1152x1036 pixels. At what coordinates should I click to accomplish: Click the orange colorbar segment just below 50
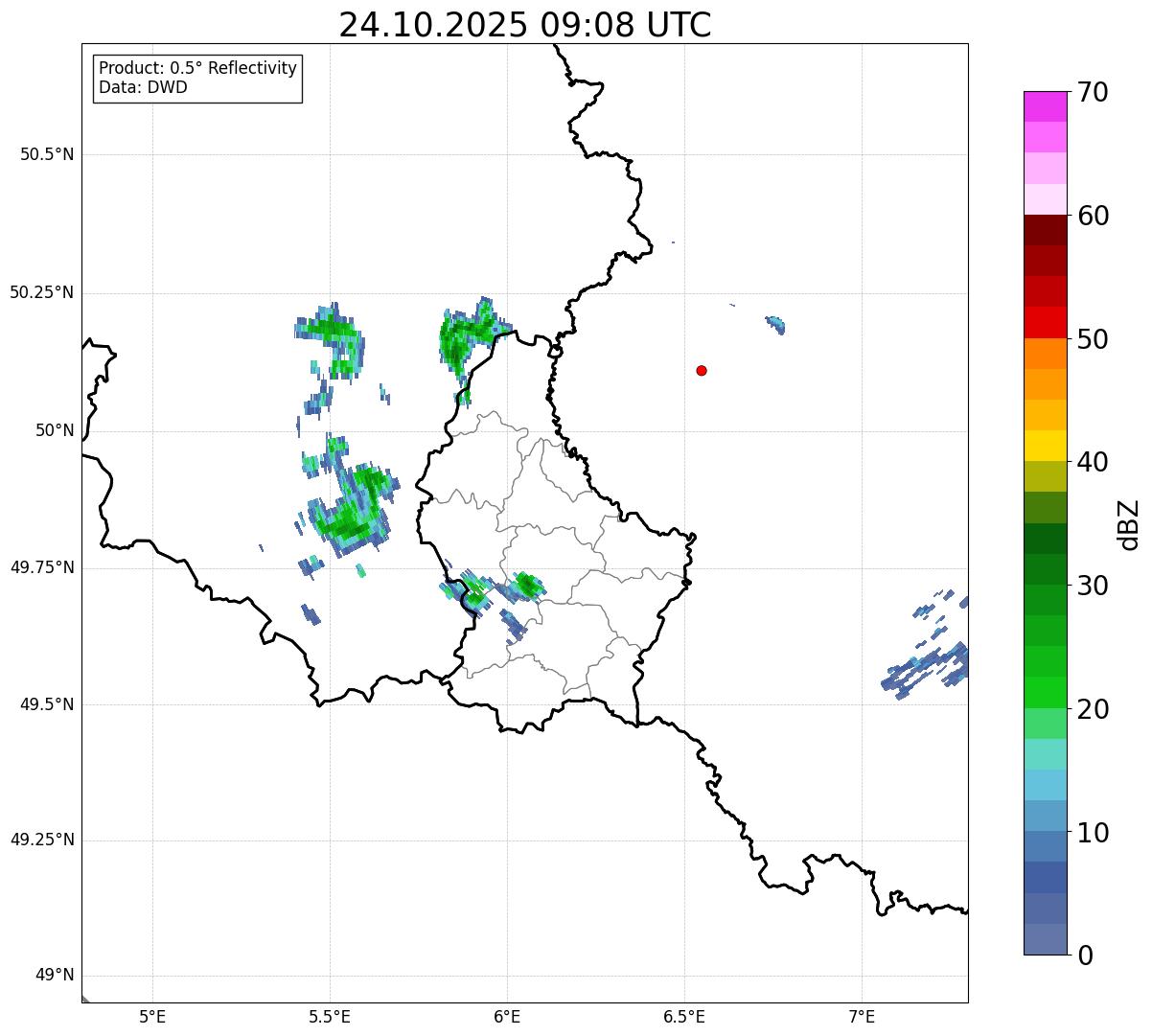1046,354
